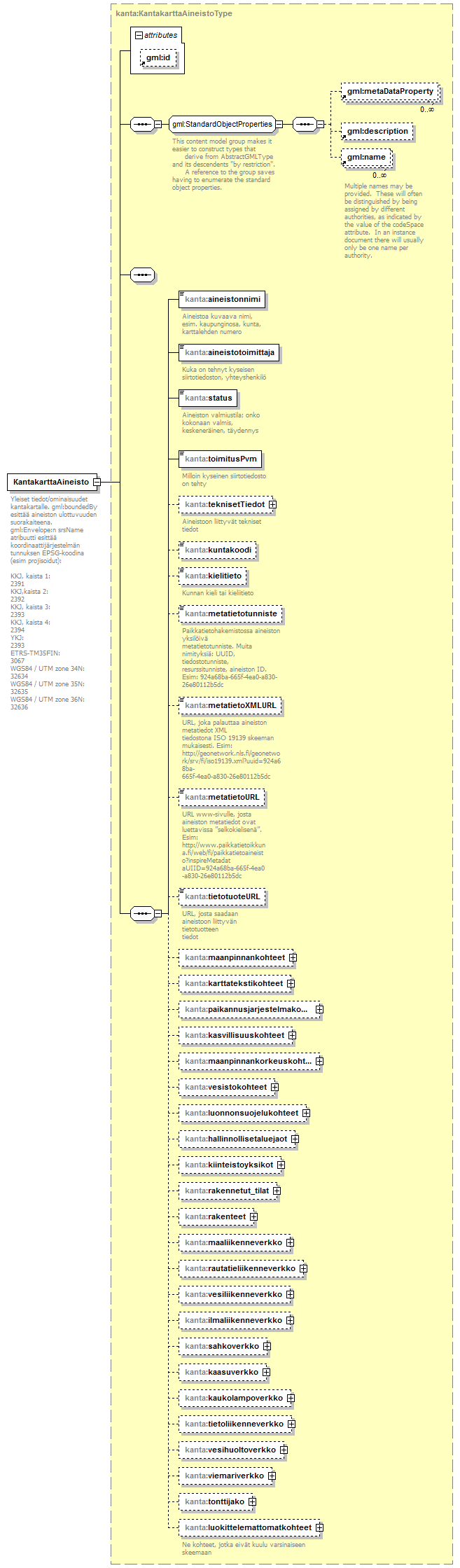Screen dimensions: 460x1568
Task: Expand kanta:vesihuoltoverkko element
Action: 284,1450
